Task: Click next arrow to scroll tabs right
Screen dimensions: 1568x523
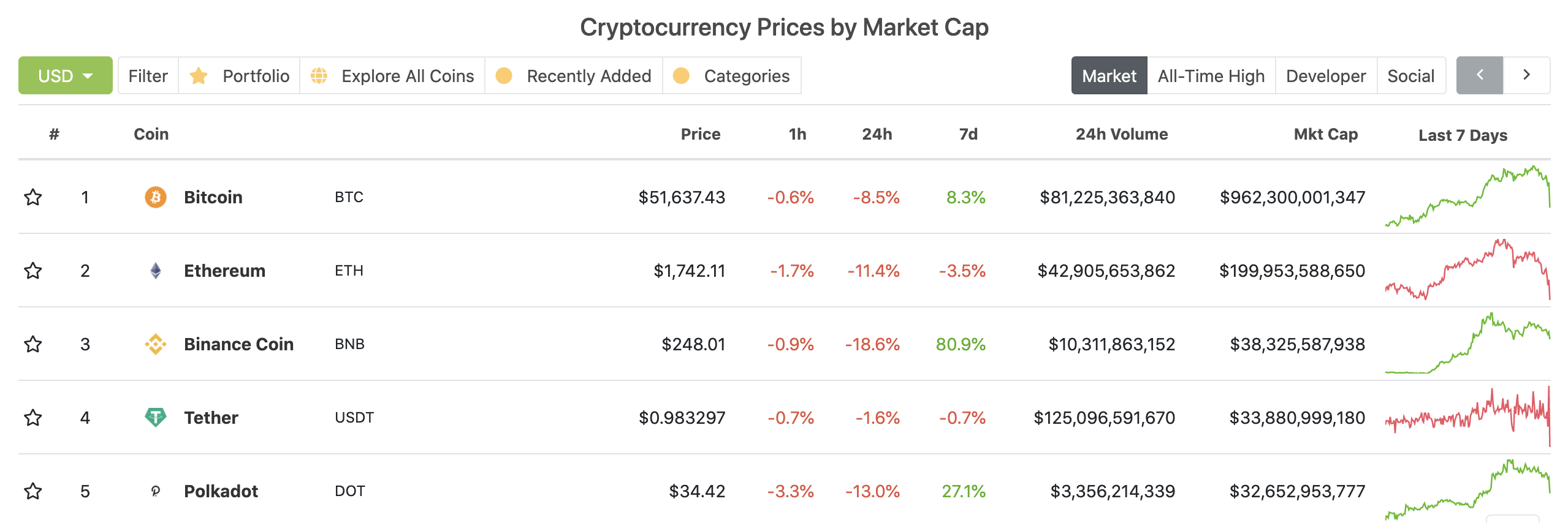Action: tap(1526, 75)
